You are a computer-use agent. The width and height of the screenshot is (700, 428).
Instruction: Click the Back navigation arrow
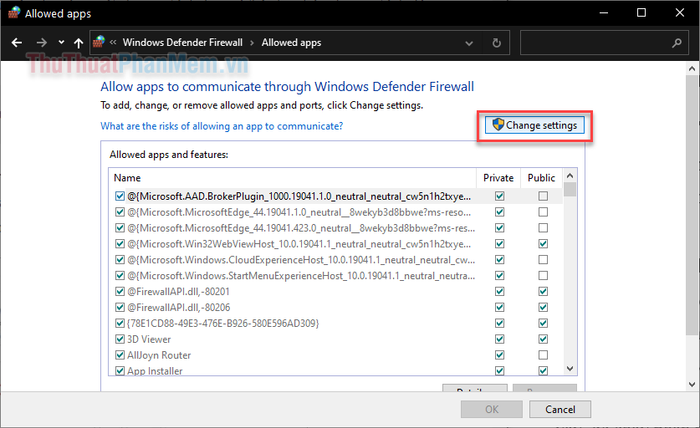point(17,43)
